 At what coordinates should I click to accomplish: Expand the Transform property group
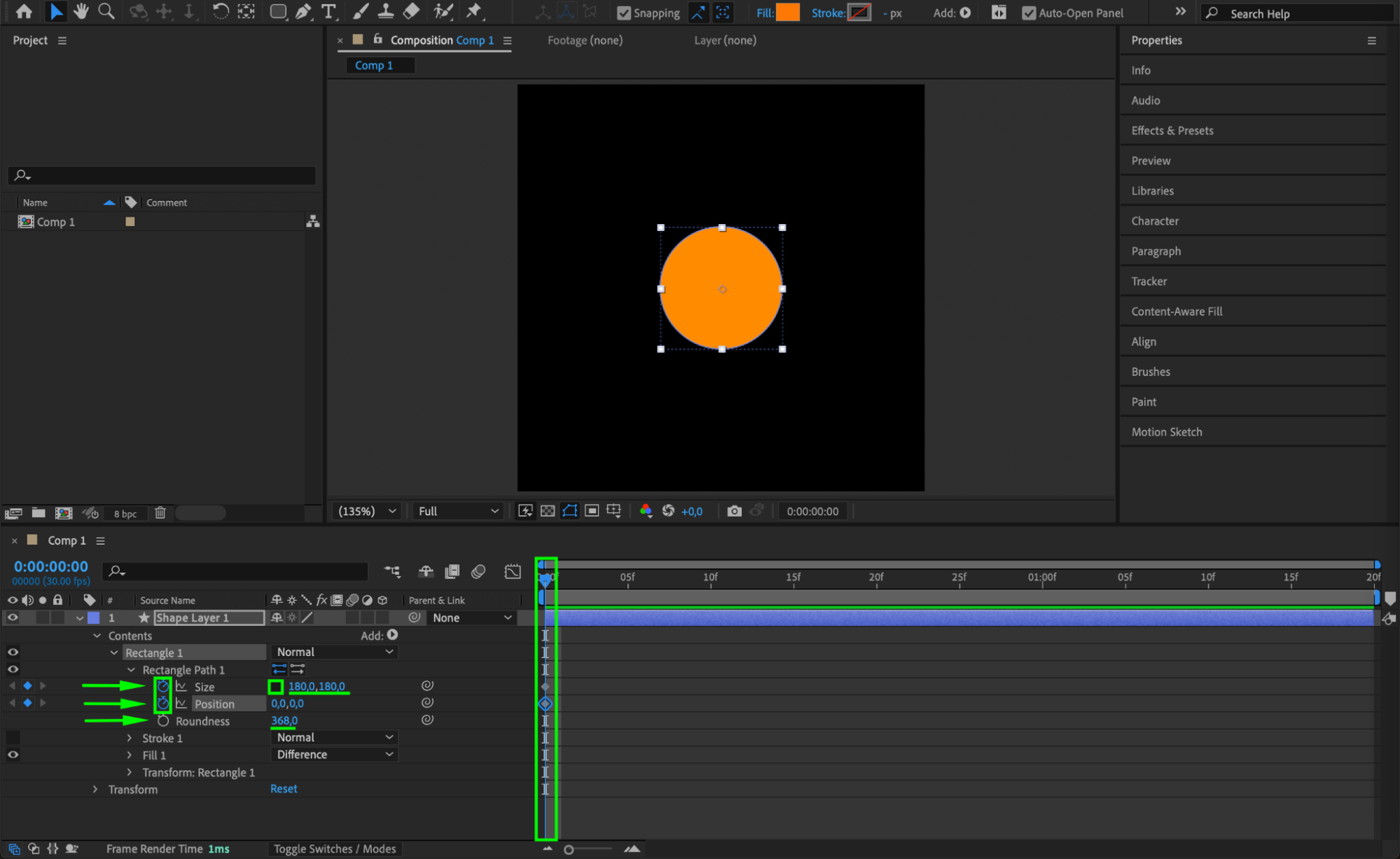point(95,790)
